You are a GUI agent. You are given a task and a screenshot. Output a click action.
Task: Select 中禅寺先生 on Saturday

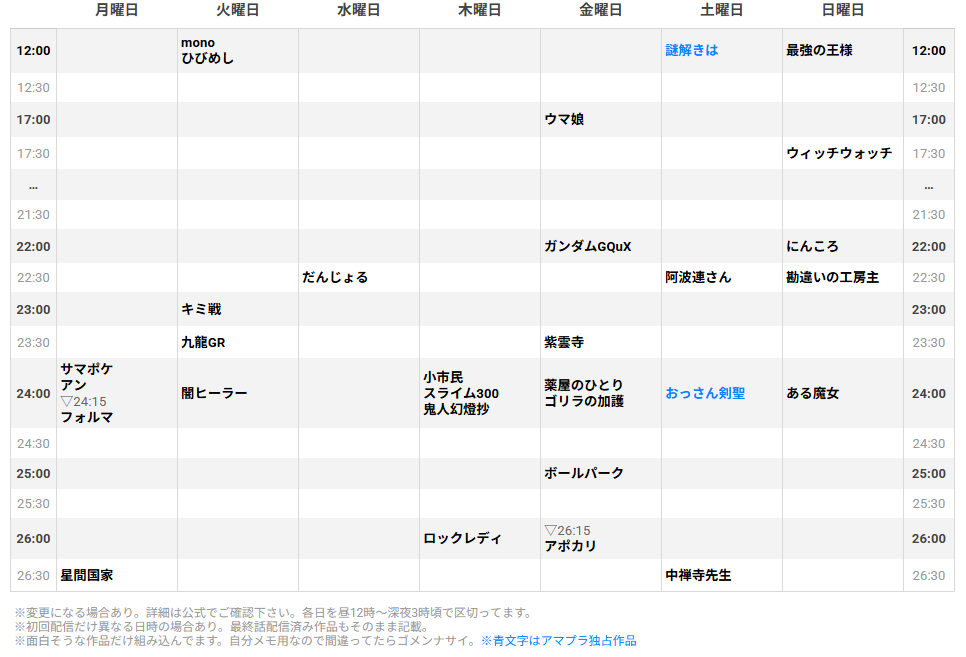click(x=698, y=576)
